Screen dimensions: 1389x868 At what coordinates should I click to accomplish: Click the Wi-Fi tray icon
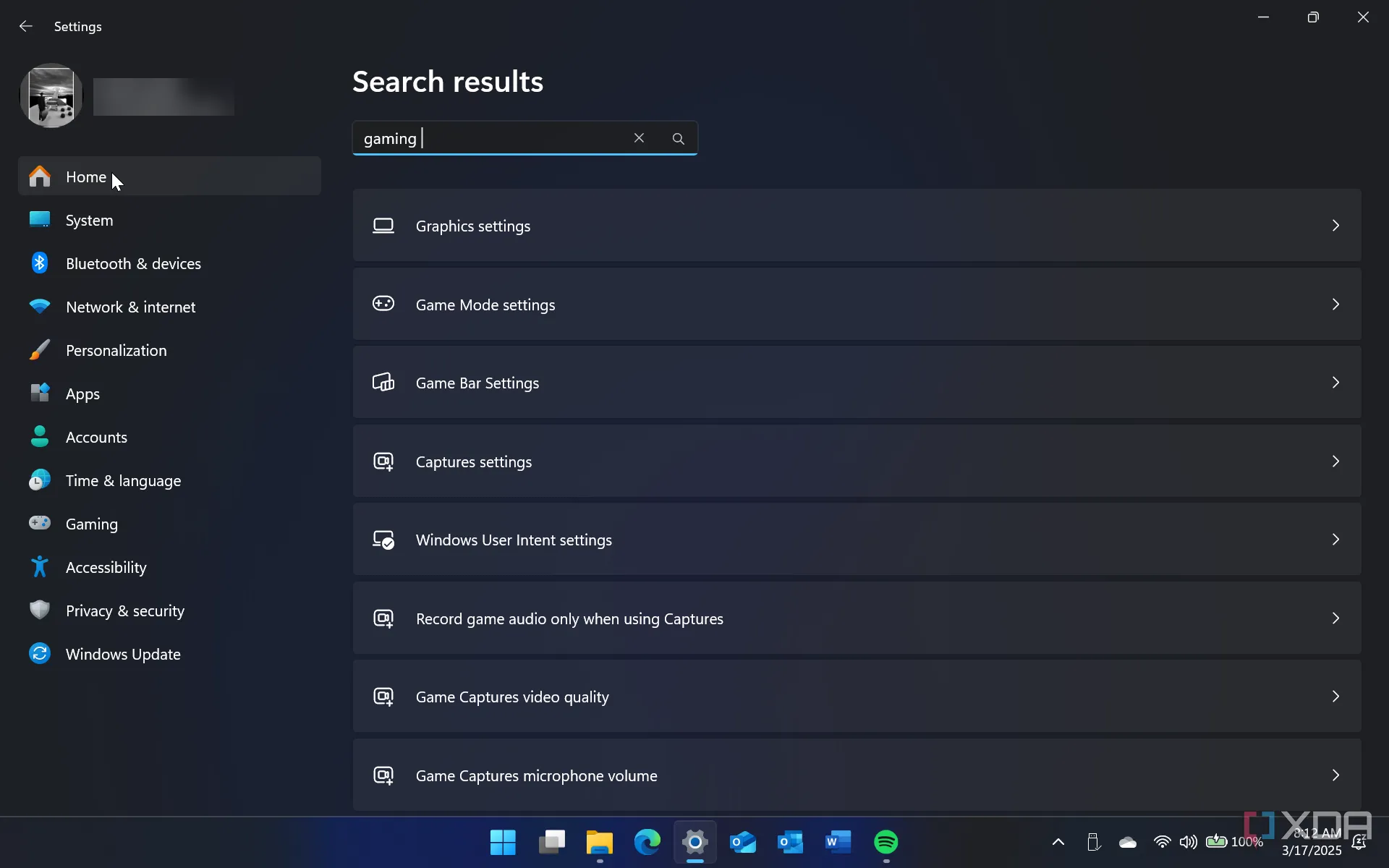click(1162, 842)
